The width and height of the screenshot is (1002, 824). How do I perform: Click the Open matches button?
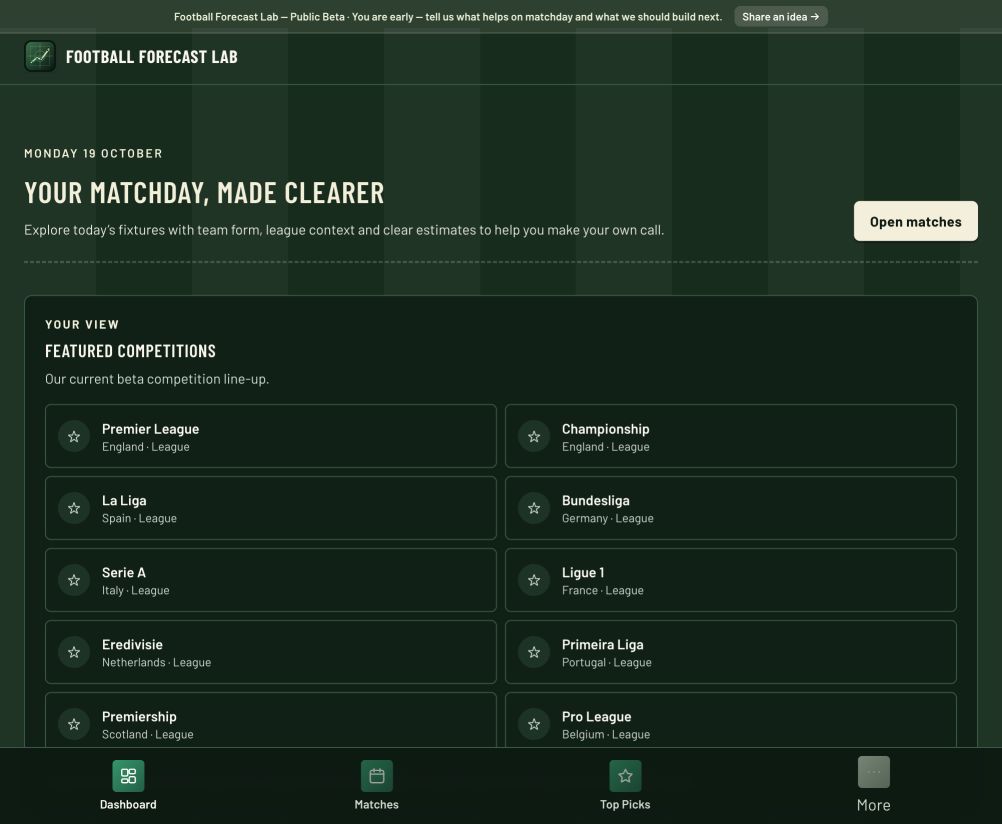click(x=915, y=221)
